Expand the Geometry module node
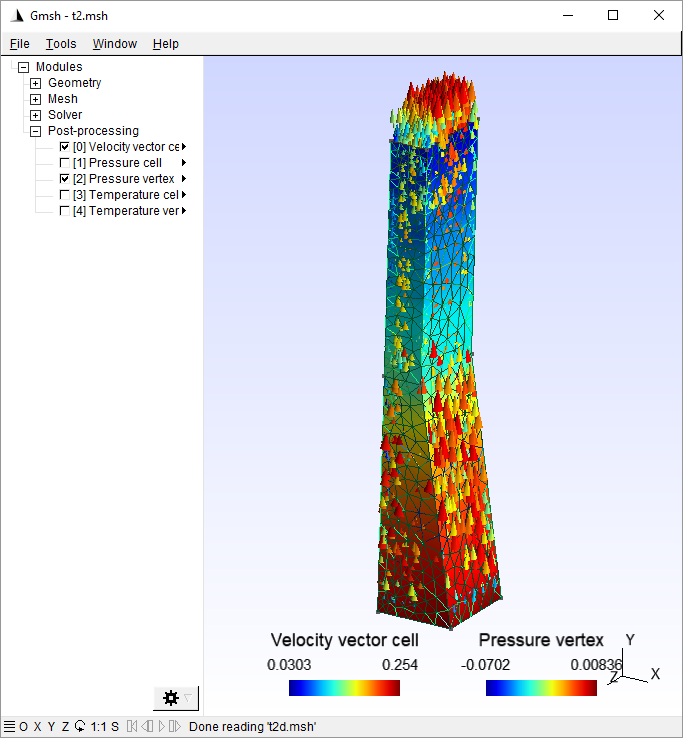 click(36, 83)
